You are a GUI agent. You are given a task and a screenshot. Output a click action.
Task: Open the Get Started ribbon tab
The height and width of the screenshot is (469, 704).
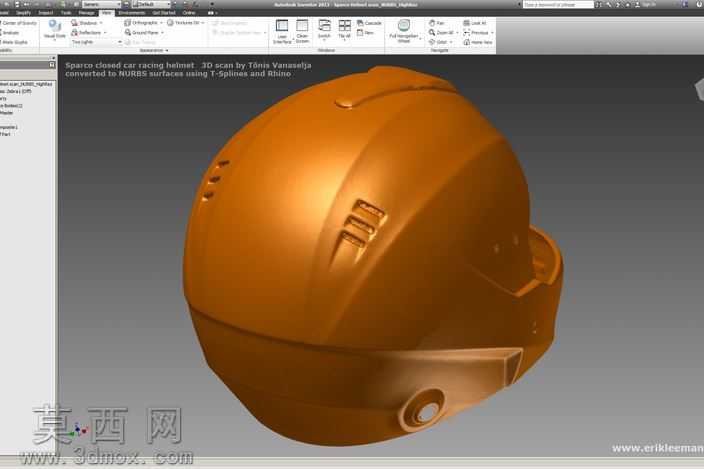(164, 13)
